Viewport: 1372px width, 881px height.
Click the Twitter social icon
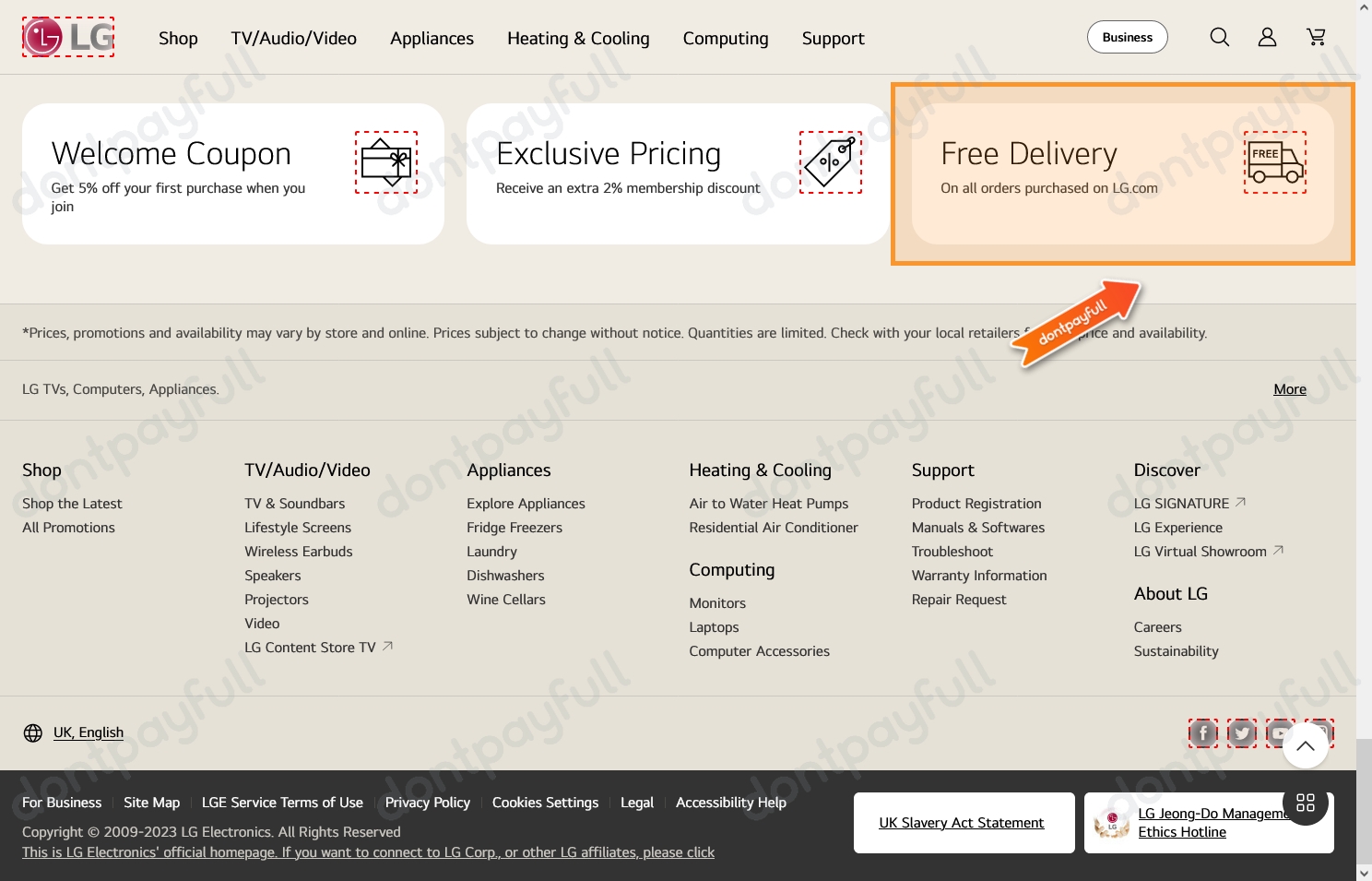[1241, 733]
